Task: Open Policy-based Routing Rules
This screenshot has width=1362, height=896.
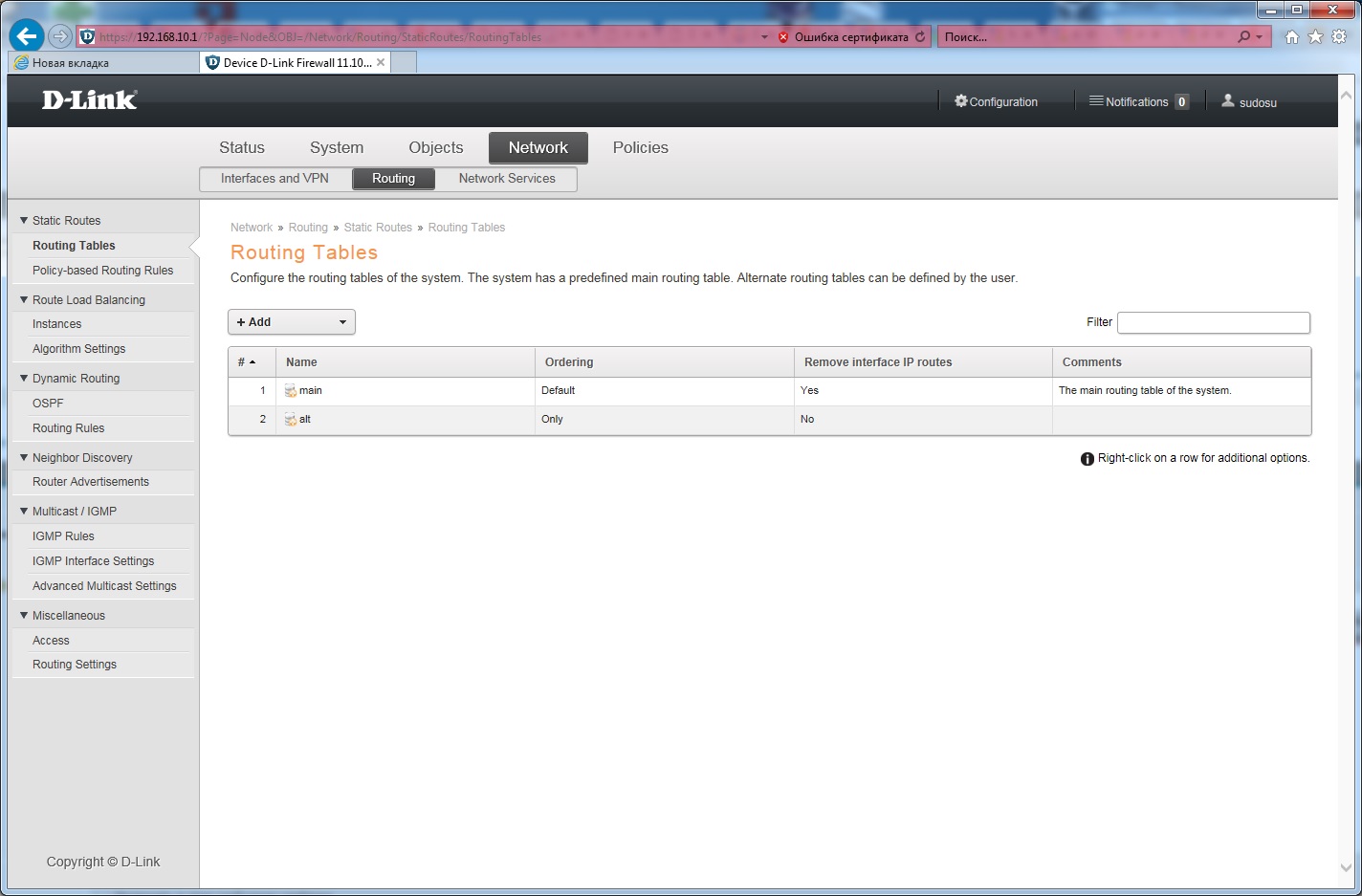Action: pos(103,271)
